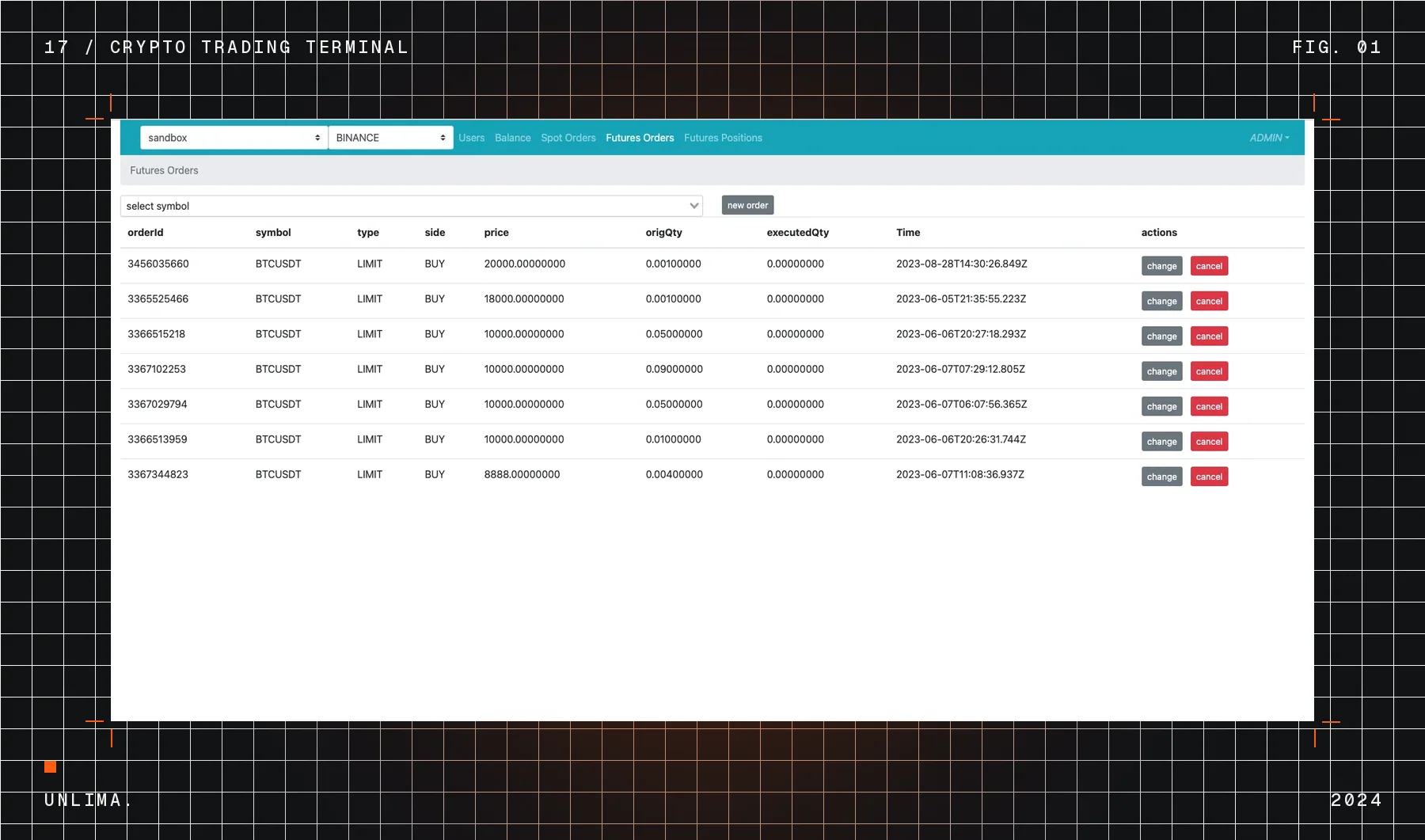Cancel order 3366515218

(1209, 336)
